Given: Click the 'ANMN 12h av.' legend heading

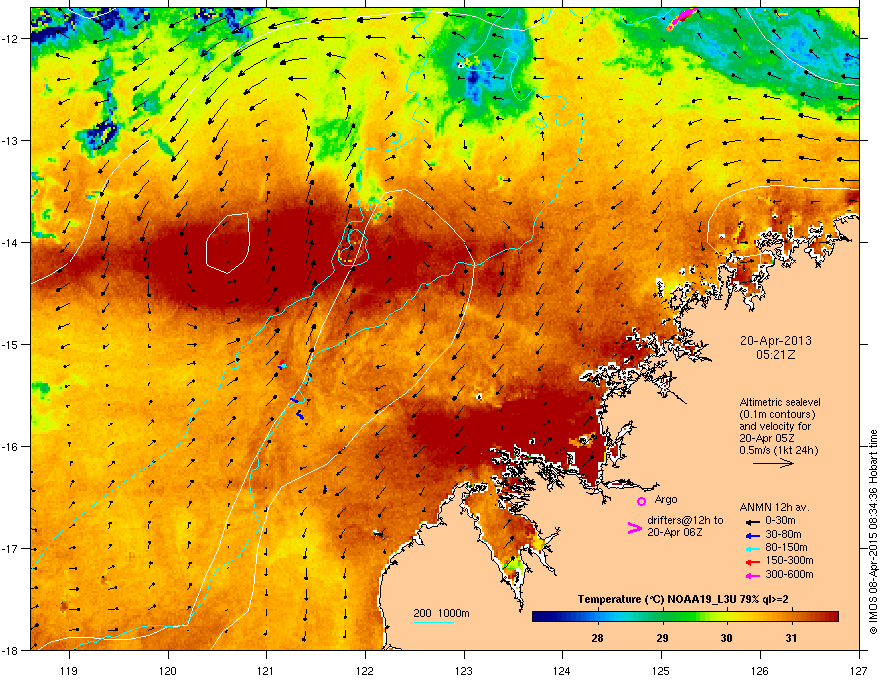Looking at the screenshot, I should 774,507.
